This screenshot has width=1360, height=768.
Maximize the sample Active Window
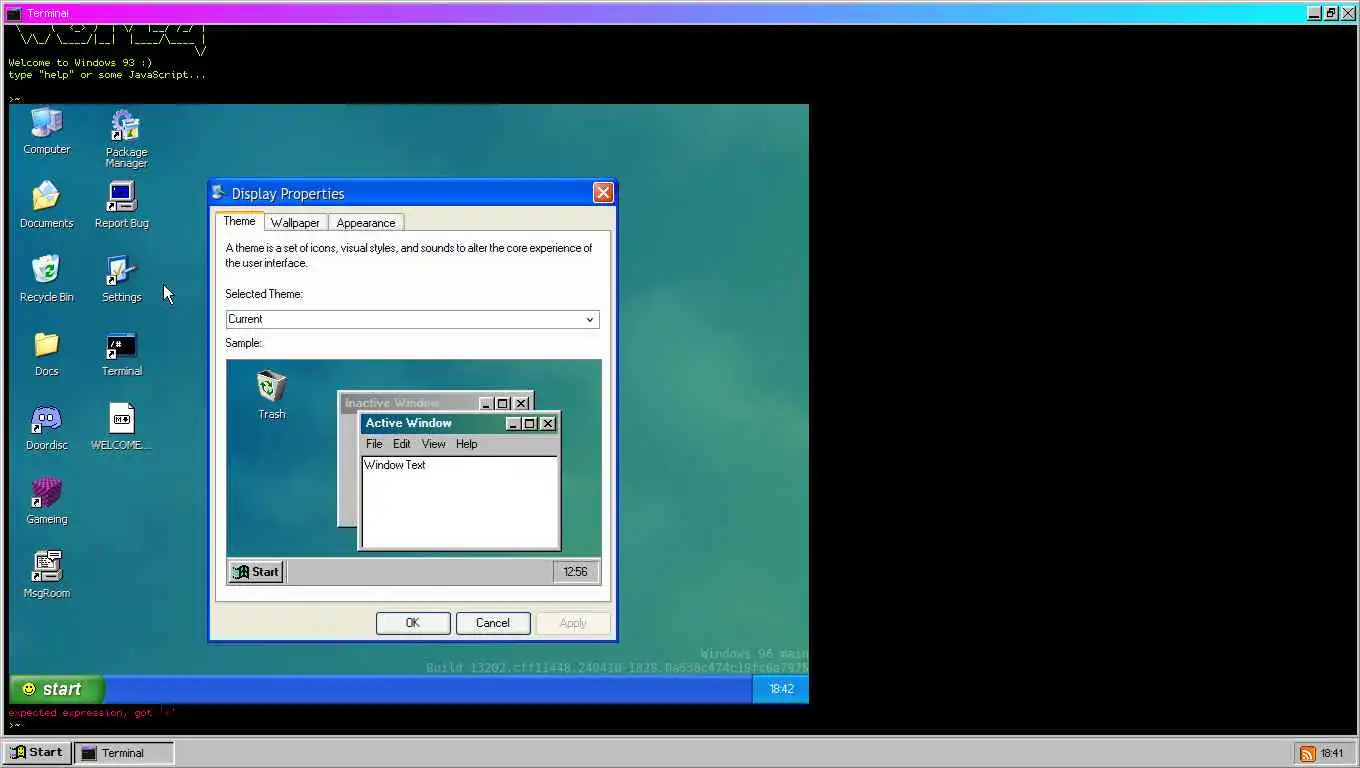click(x=530, y=424)
